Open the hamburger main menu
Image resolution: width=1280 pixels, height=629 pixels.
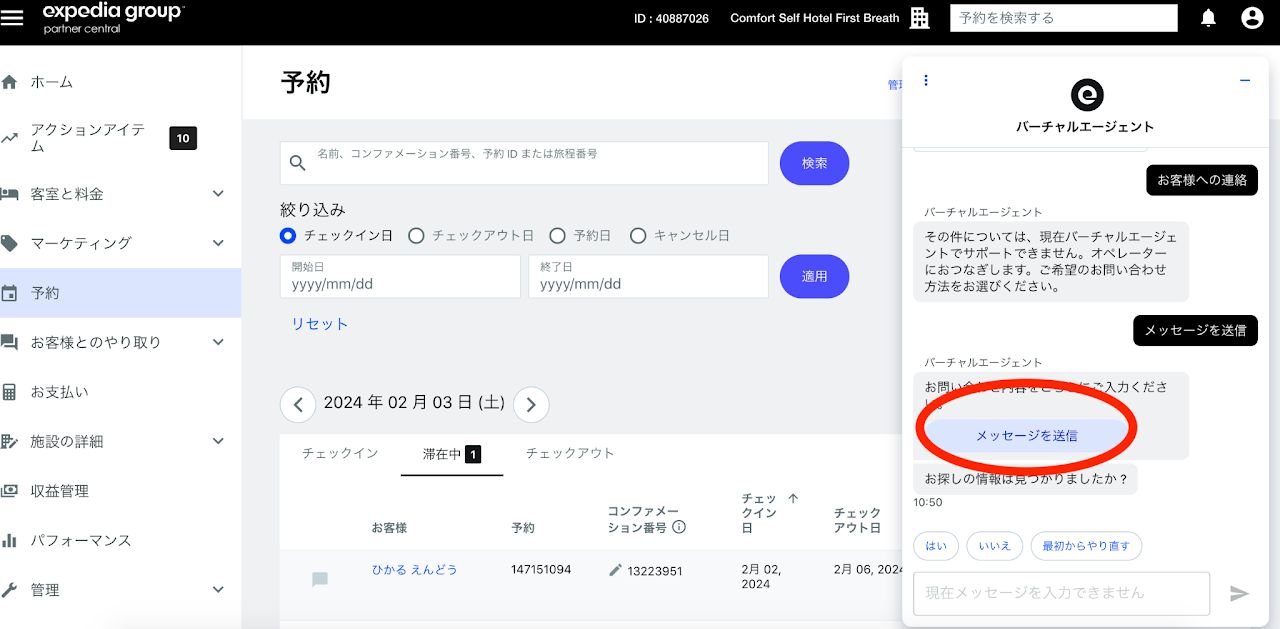(x=12, y=18)
